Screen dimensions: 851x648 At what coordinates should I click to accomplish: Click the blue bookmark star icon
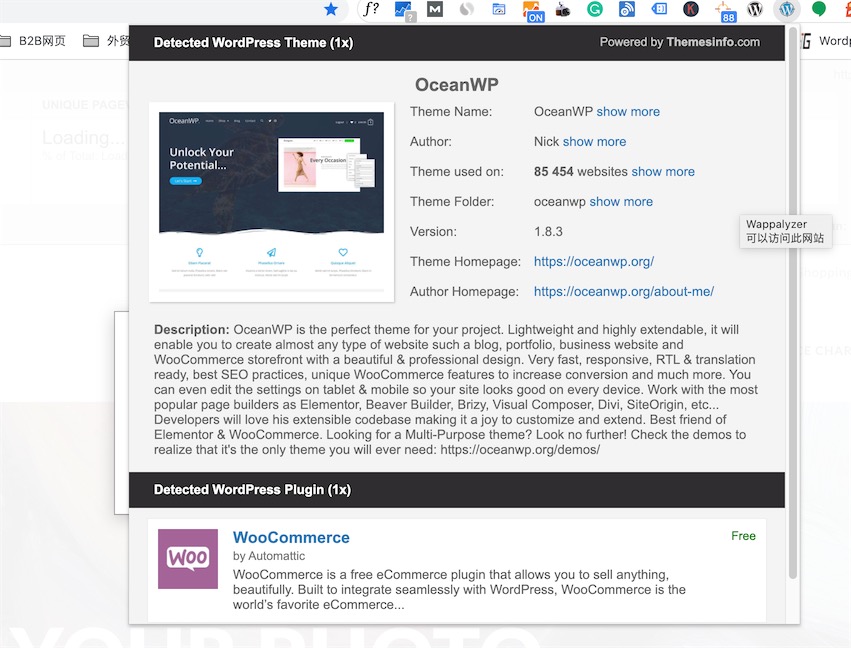point(331,9)
